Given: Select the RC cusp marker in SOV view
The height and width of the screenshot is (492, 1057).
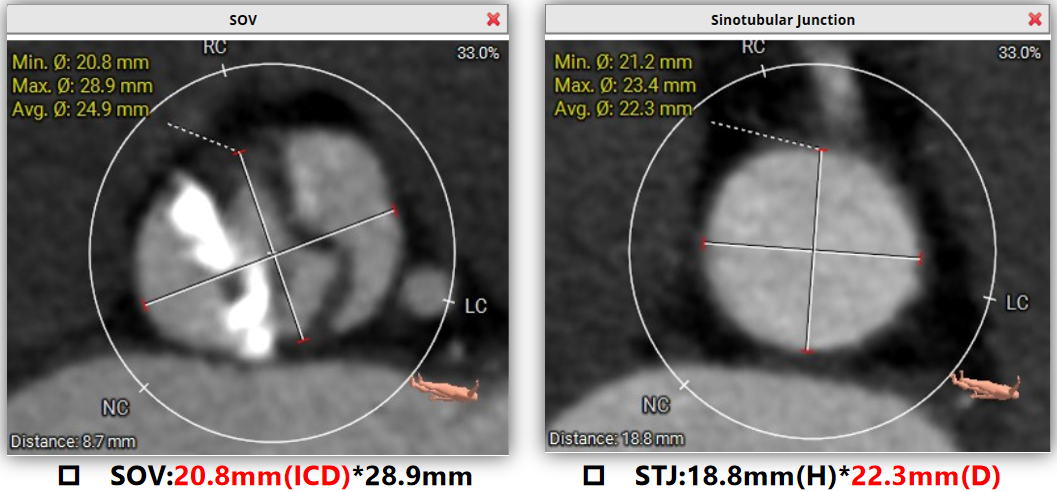Looking at the screenshot, I should pos(216,49).
